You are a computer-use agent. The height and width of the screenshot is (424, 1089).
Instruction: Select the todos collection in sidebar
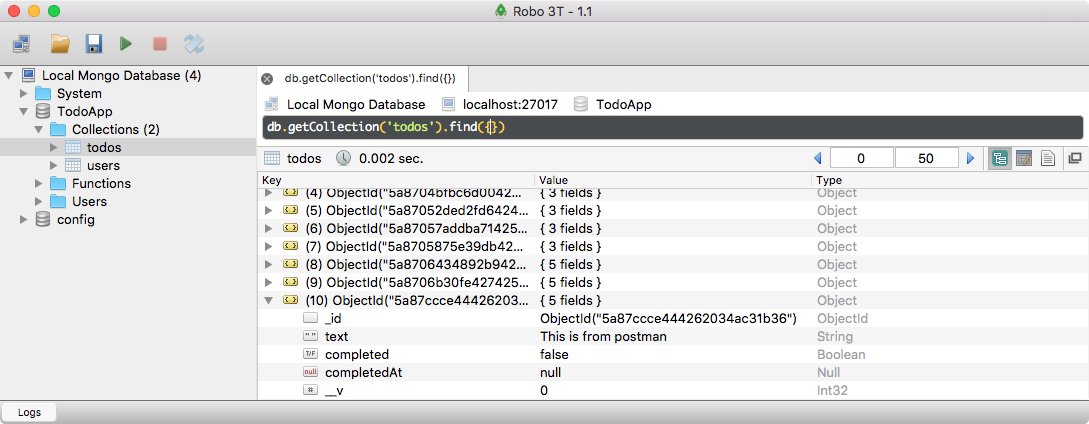tap(104, 147)
